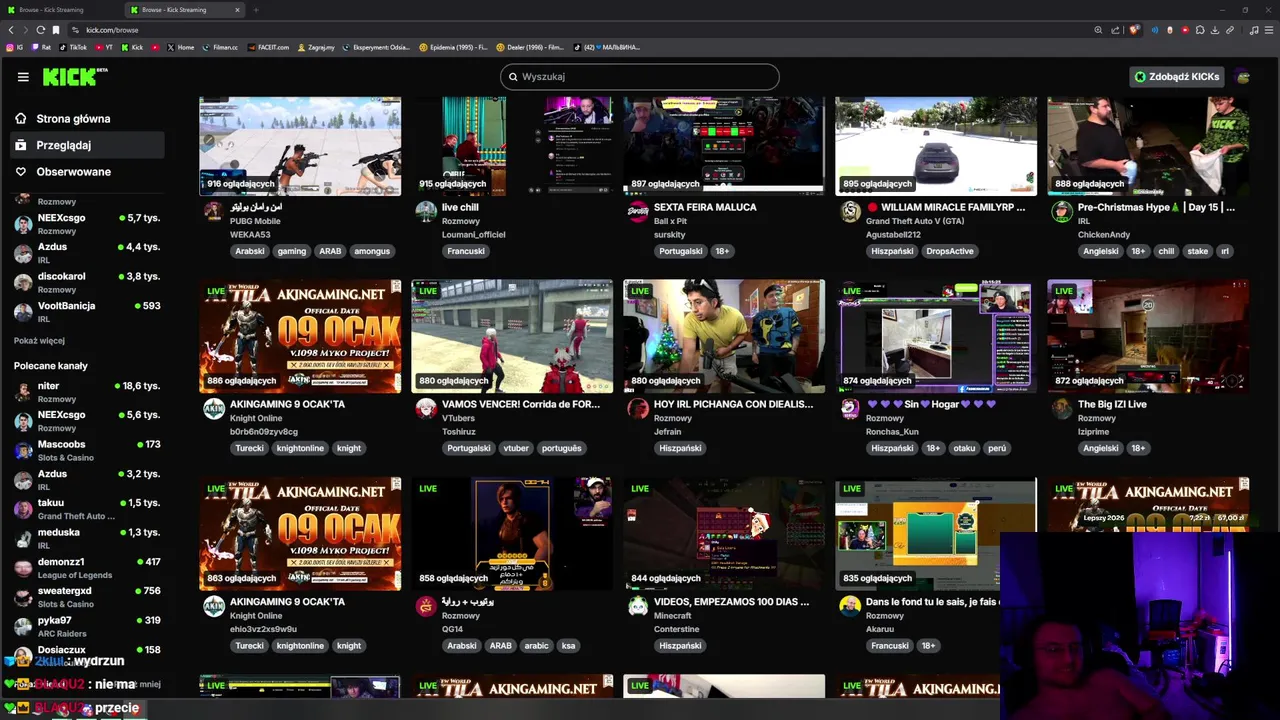Click the bookmark icon next to the address bar
Screen dimensions: 1280x720
(56, 30)
